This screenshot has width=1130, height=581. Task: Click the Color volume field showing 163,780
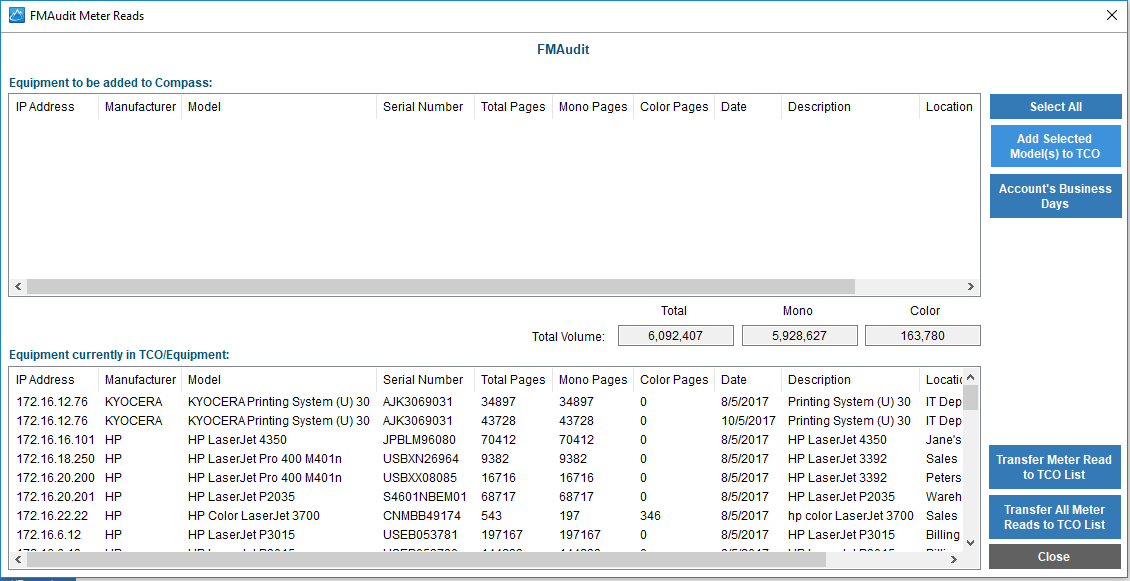click(x=922, y=335)
